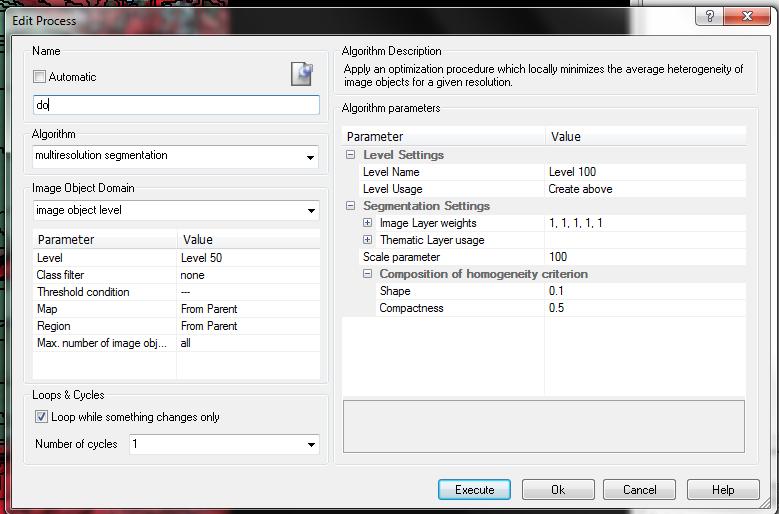This screenshot has height=514, width=779.
Task: Click the Execute button
Action: coord(474,490)
